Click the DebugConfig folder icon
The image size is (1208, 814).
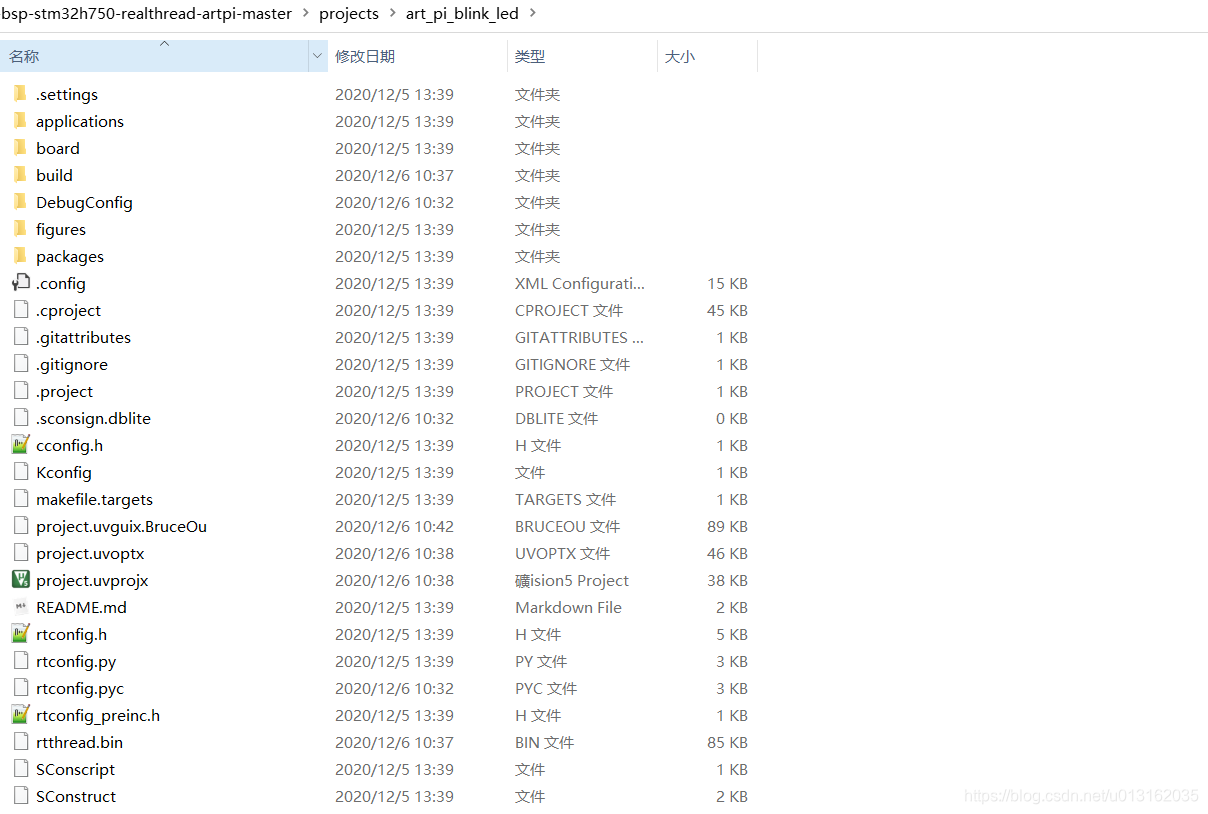(x=20, y=202)
